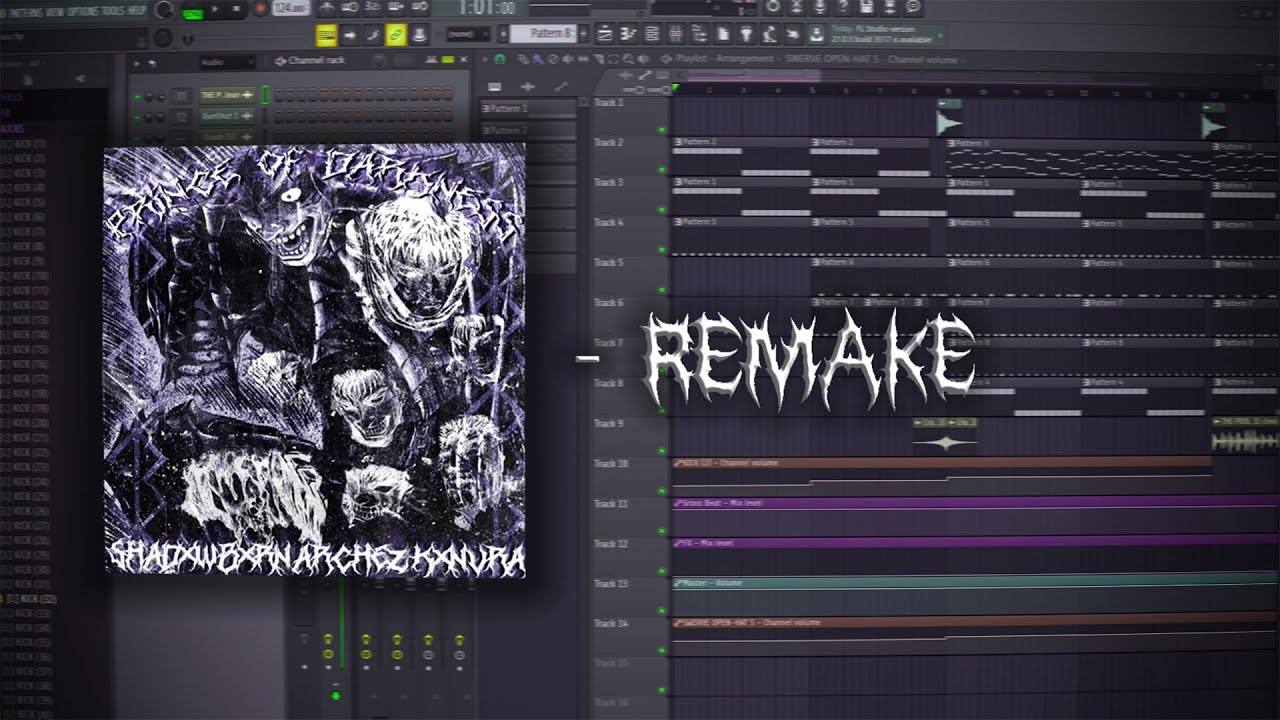Toggle typing keyboard to piano icon
The width and height of the screenshot is (1280, 720).
click(326, 35)
